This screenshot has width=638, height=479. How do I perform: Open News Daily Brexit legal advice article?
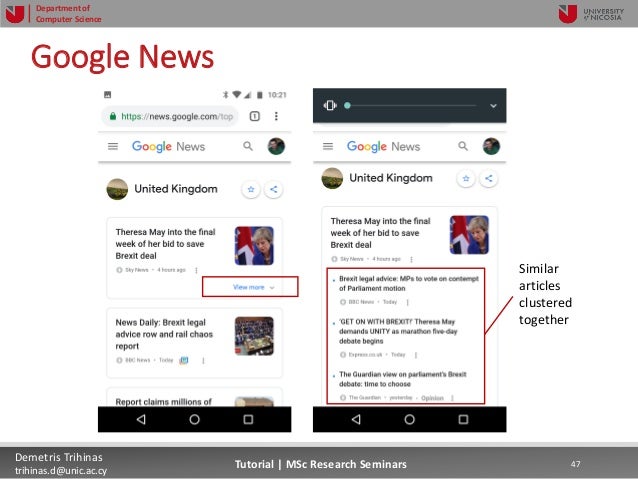point(164,334)
